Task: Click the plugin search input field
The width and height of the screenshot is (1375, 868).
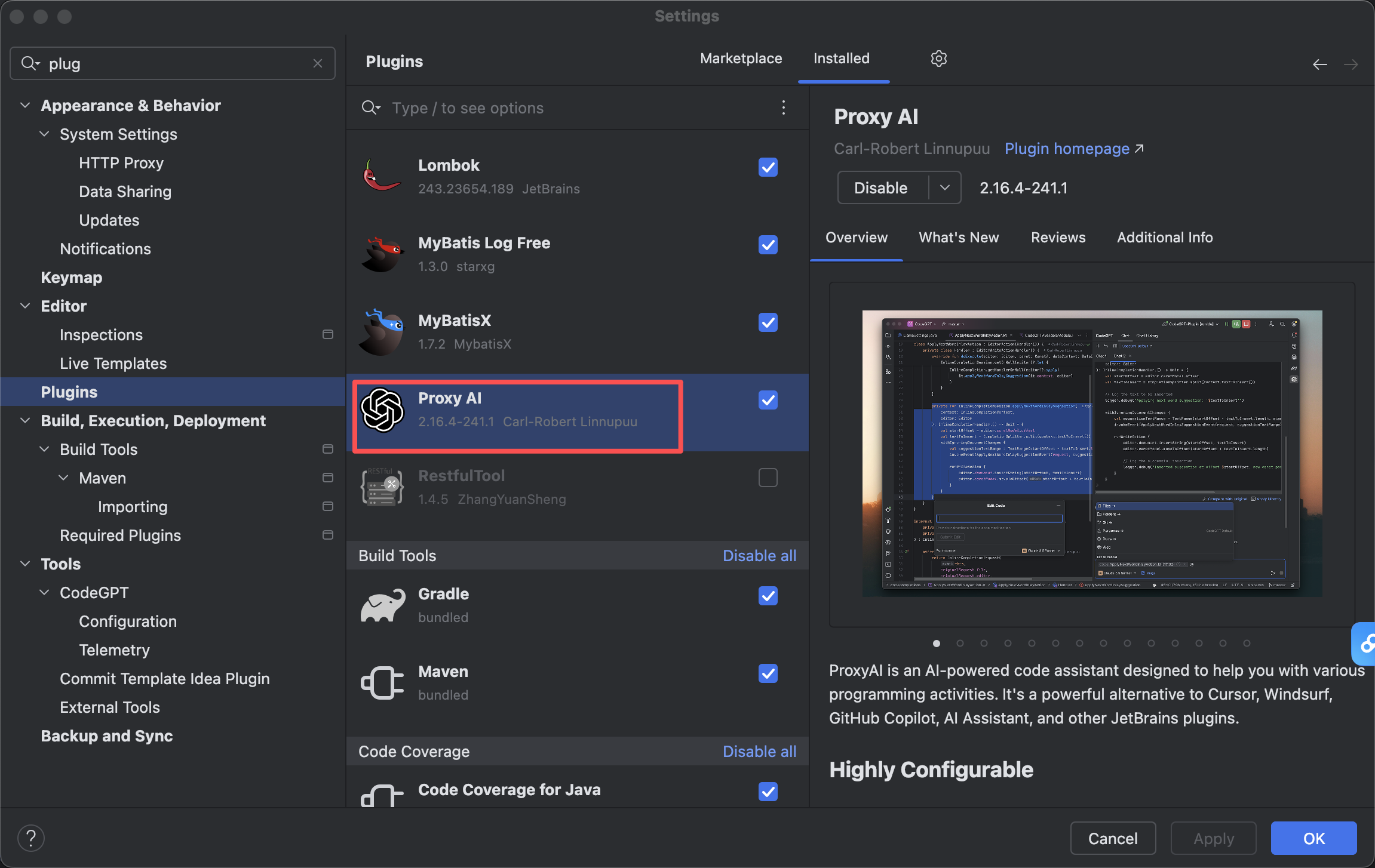Action: [573, 108]
